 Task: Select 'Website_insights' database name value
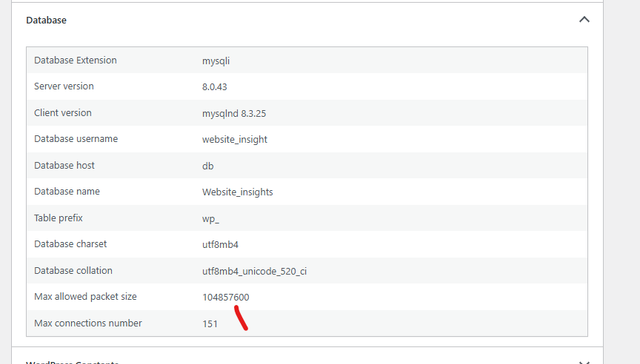(238, 192)
